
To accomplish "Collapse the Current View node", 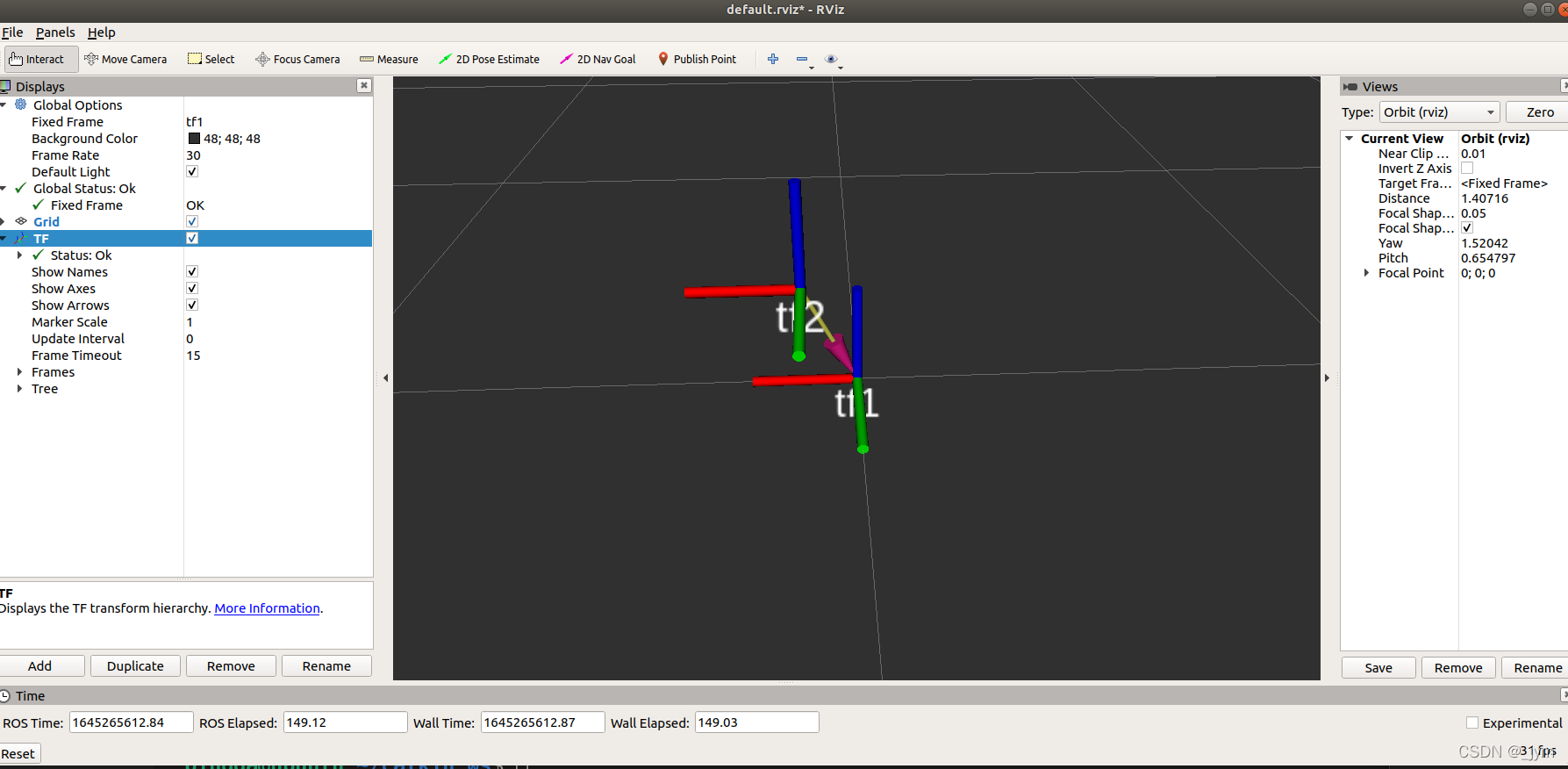I will click(x=1350, y=138).
